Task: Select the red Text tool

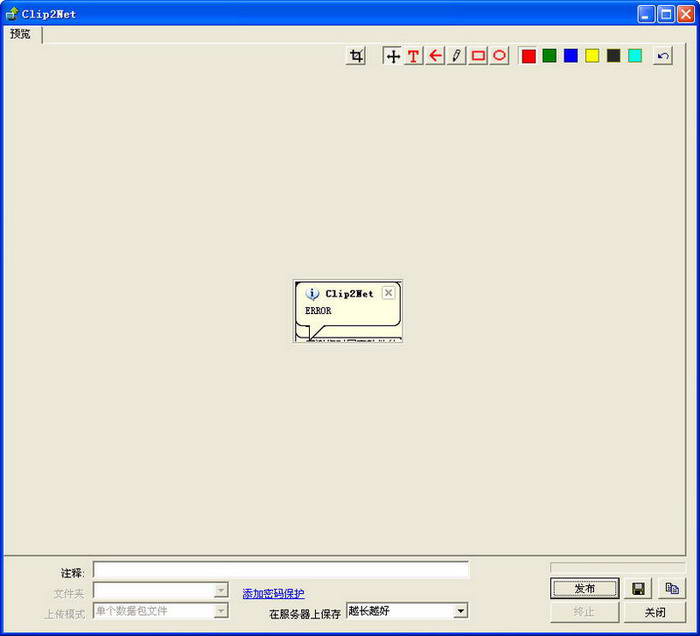Action: click(x=414, y=56)
